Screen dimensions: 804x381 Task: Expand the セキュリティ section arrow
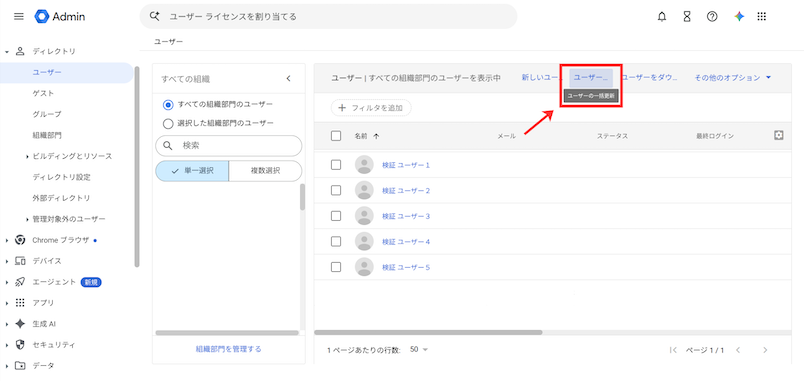pyautogui.click(x=7, y=345)
